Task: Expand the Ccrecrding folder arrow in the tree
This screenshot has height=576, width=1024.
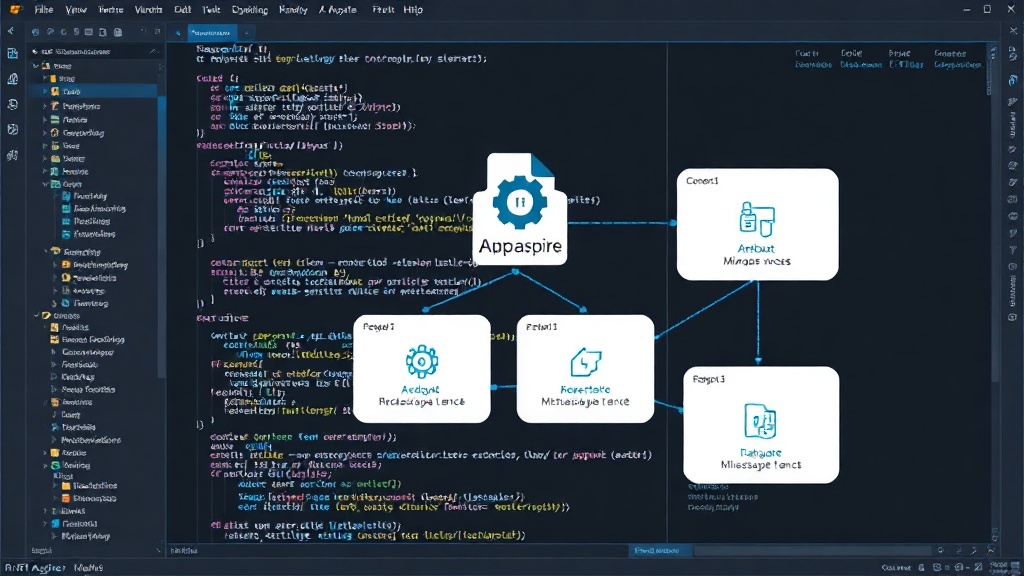Action: click(x=45, y=133)
